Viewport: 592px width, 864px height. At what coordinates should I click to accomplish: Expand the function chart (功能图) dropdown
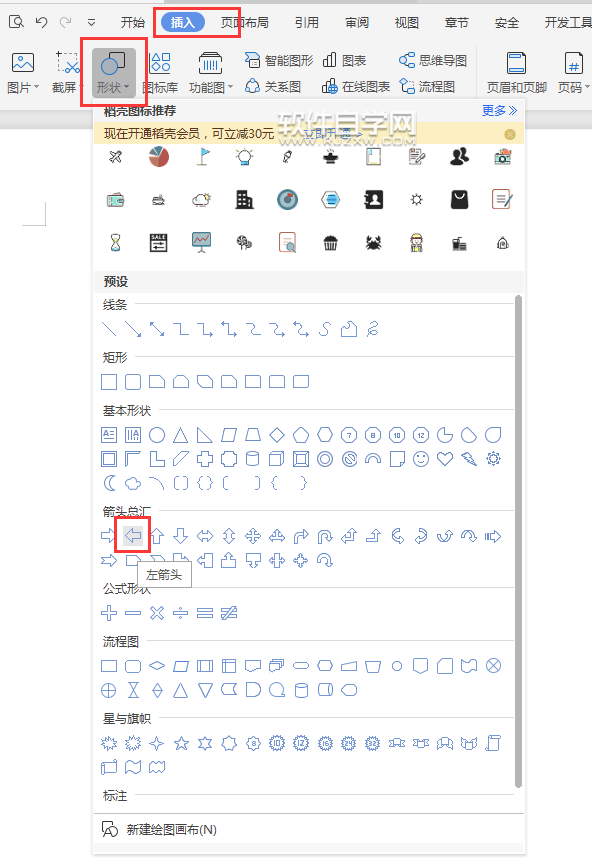[x=230, y=87]
